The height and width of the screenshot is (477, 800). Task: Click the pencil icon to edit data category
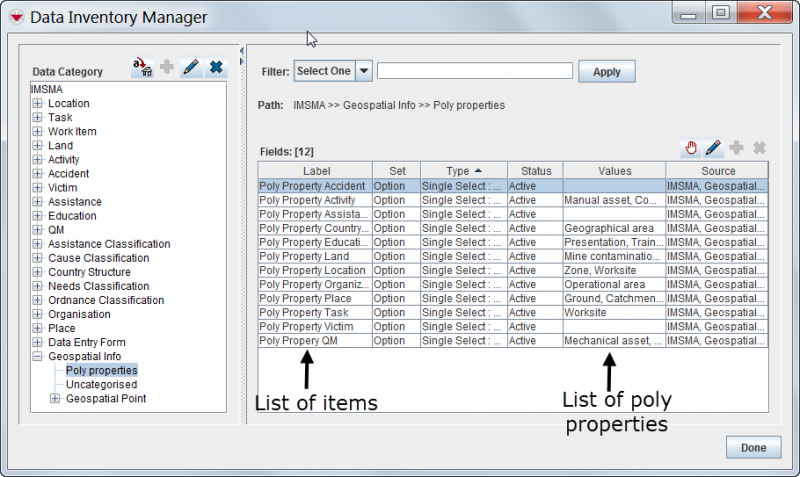point(191,67)
